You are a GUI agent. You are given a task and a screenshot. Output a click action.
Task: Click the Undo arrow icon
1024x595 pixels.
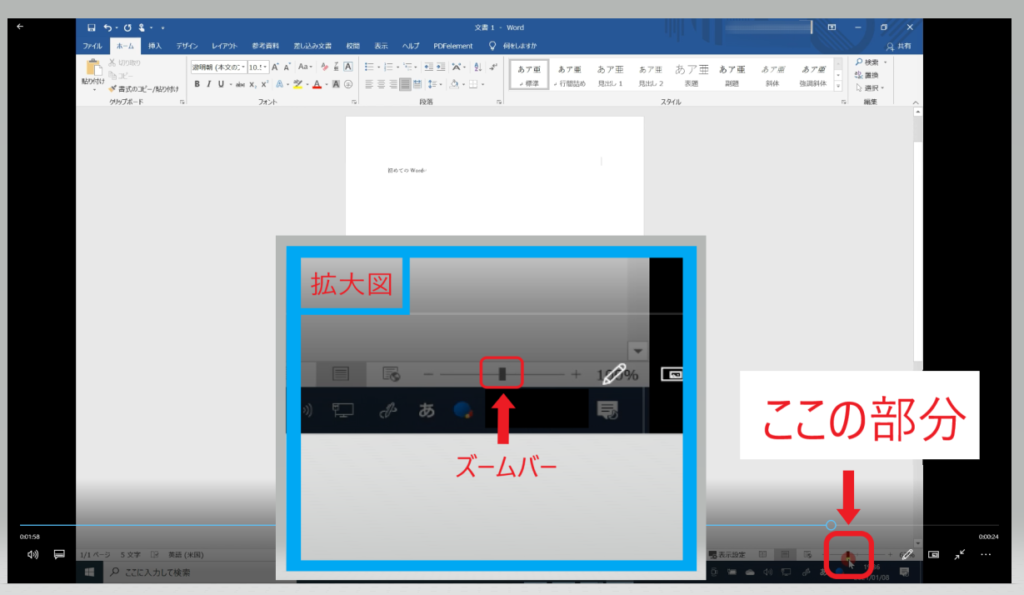tap(107, 28)
